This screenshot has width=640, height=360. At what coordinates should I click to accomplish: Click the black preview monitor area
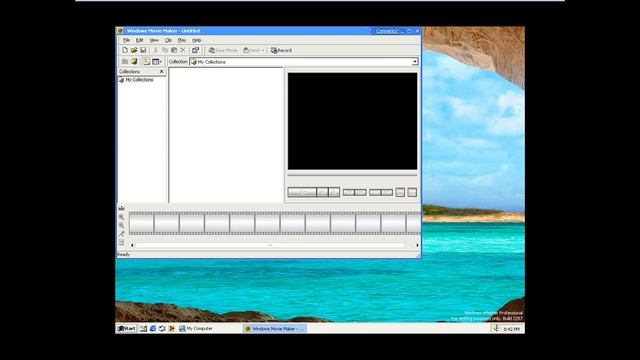(352, 121)
